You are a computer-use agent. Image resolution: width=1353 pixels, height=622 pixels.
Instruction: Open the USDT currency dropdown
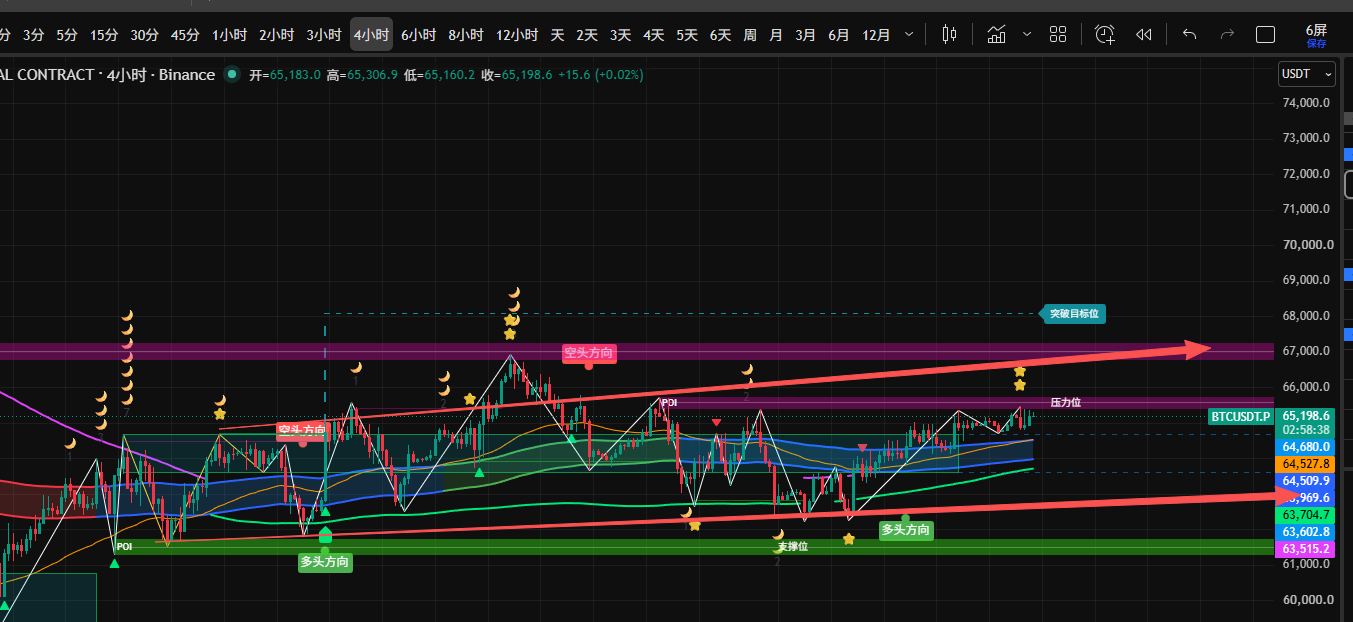point(1307,74)
